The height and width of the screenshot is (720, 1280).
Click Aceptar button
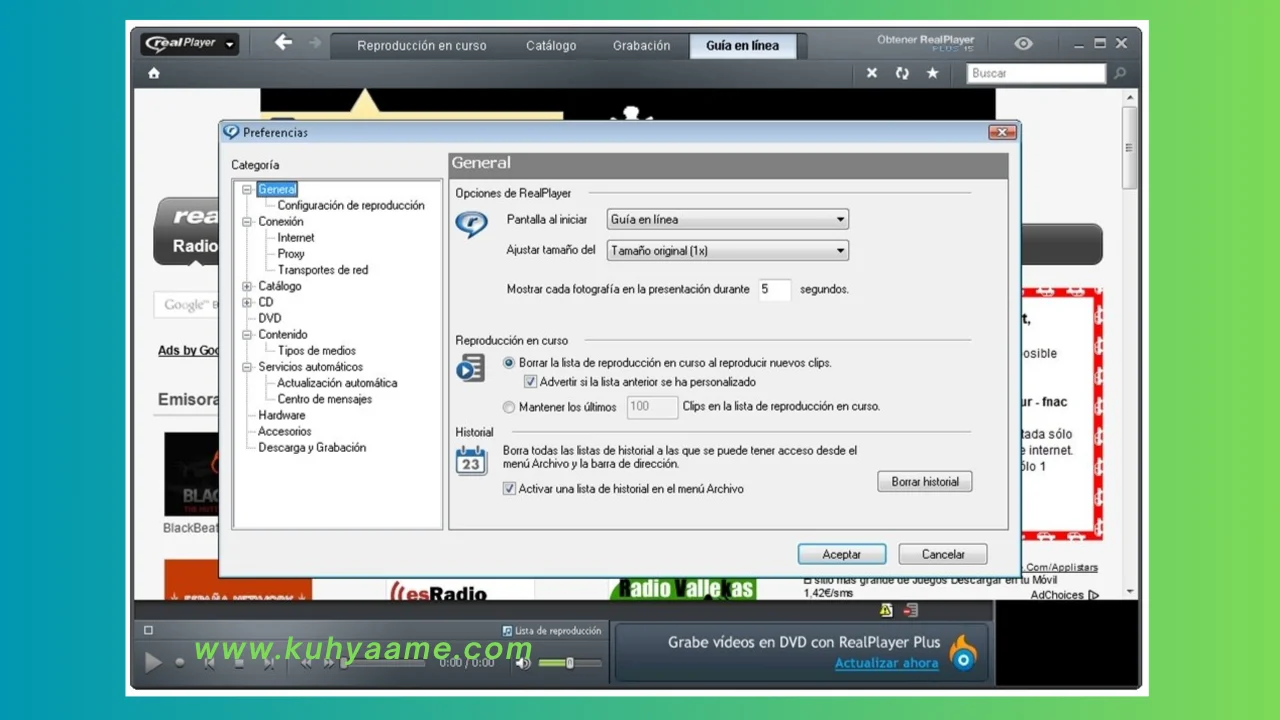coord(842,554)
